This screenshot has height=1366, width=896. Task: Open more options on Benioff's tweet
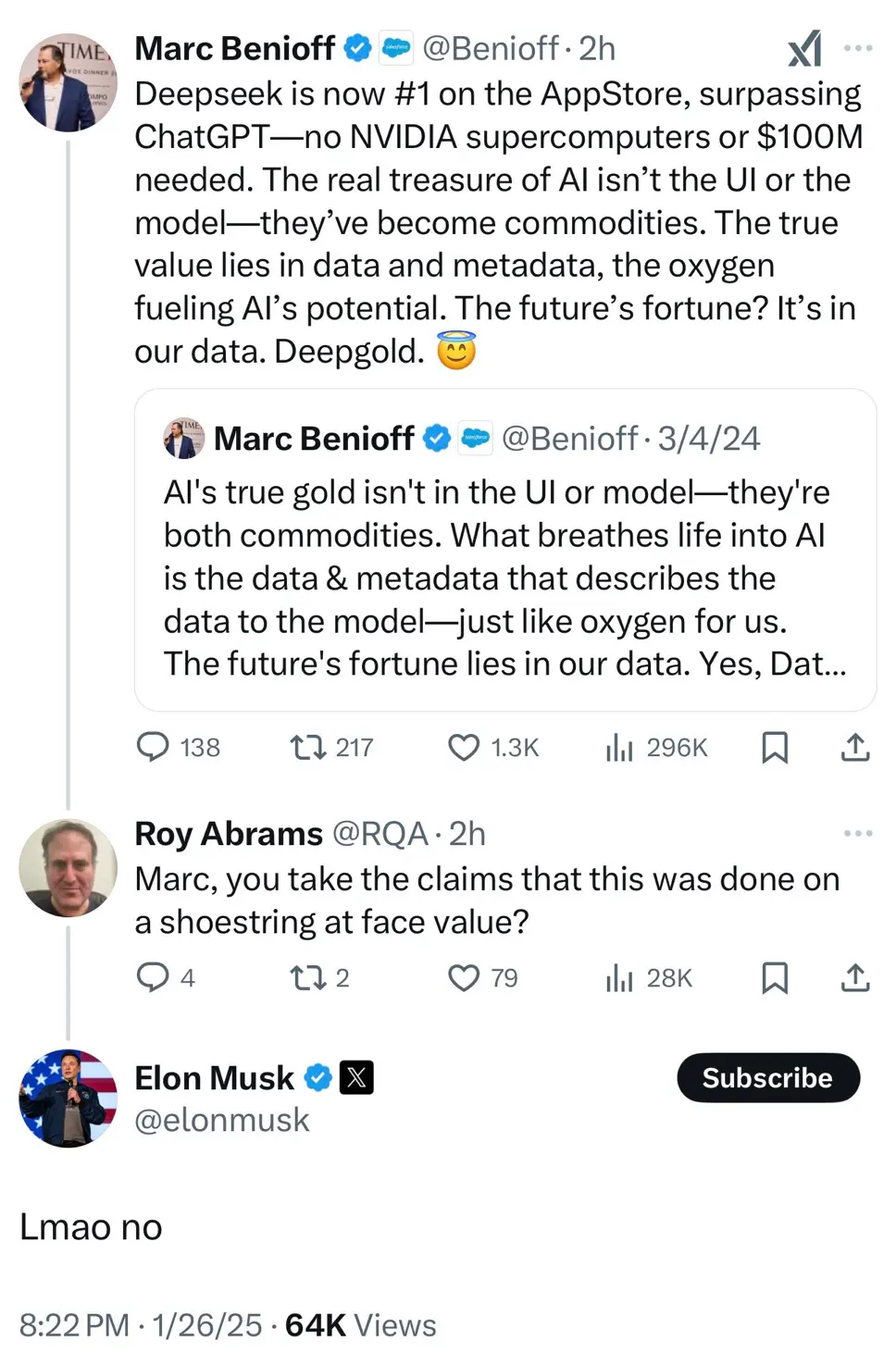[x=859, y=48]
